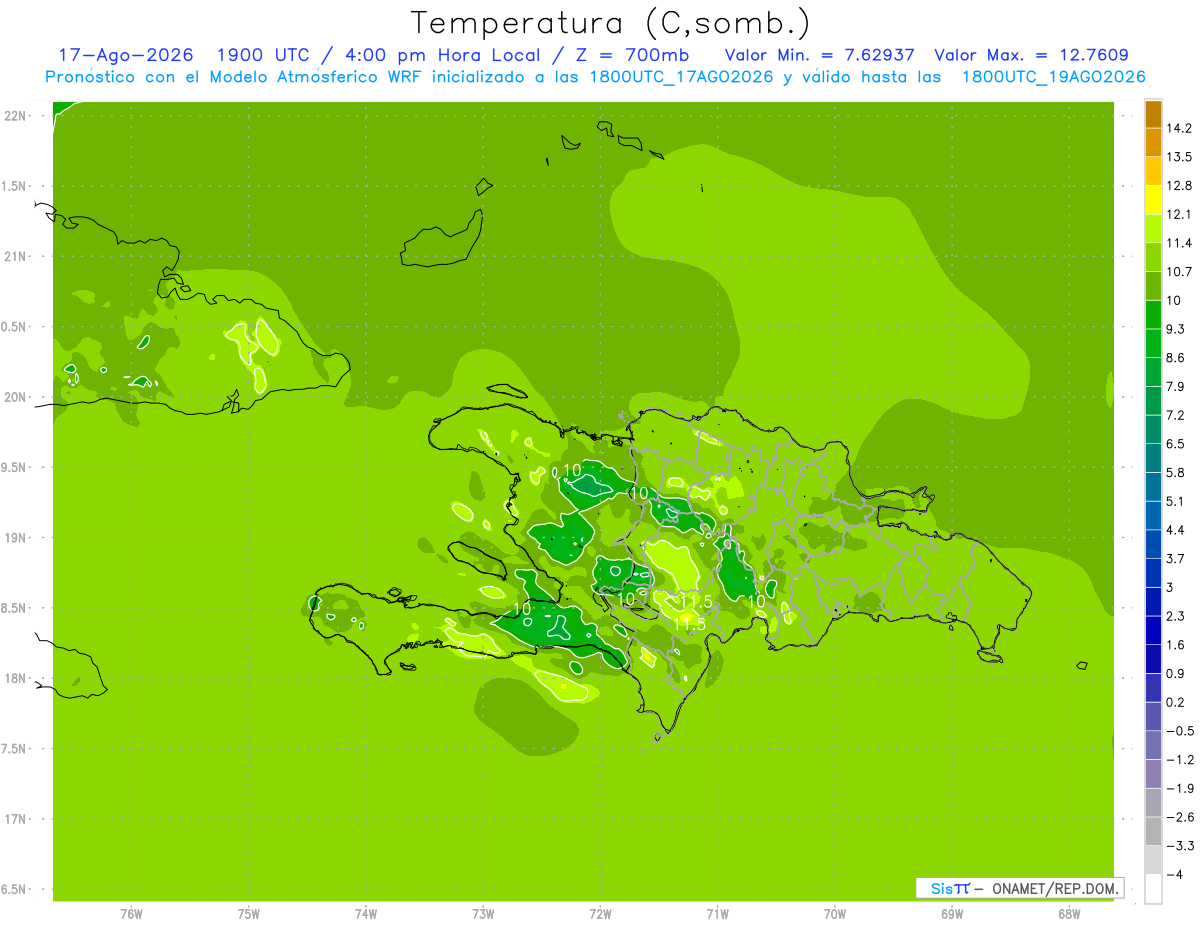Click the '-3.3' color scale value
This screenshot has width=1200, height=927.
pos(1179,845)
